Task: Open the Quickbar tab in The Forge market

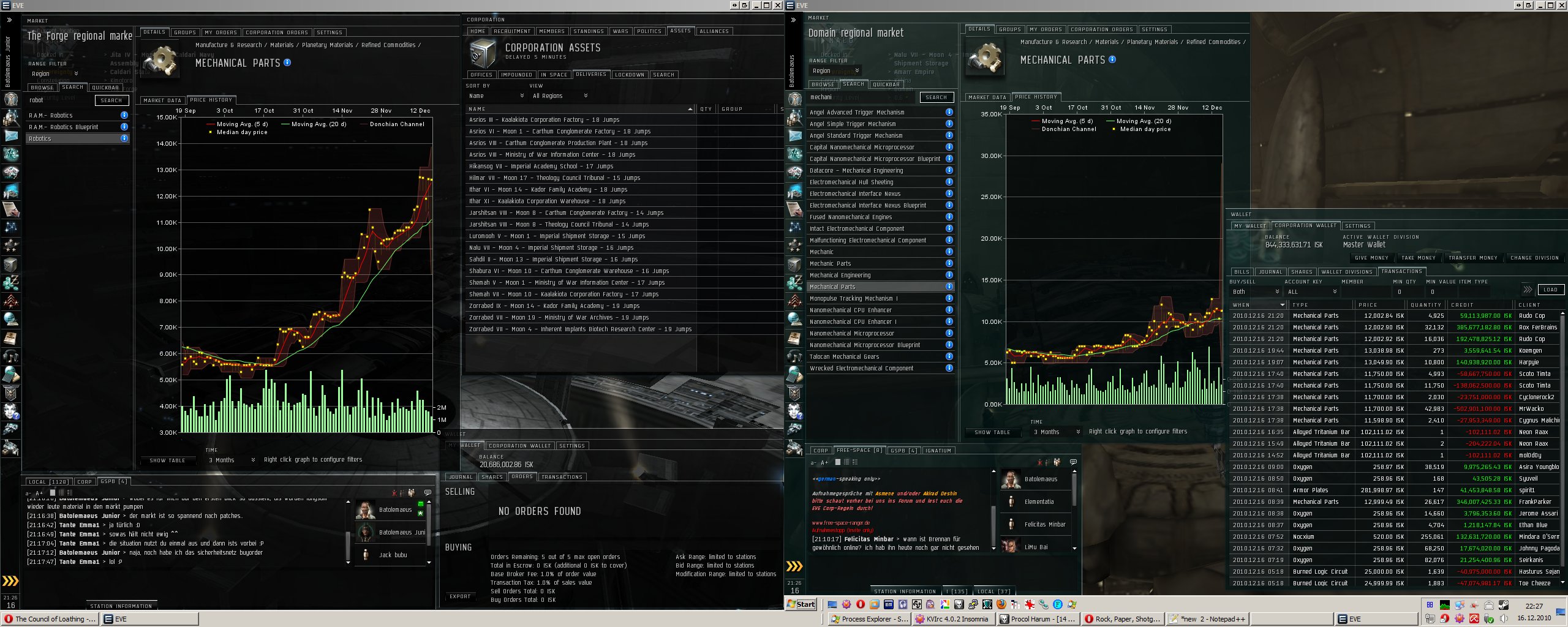Action: pyautogui.click(x=105, y=88)
